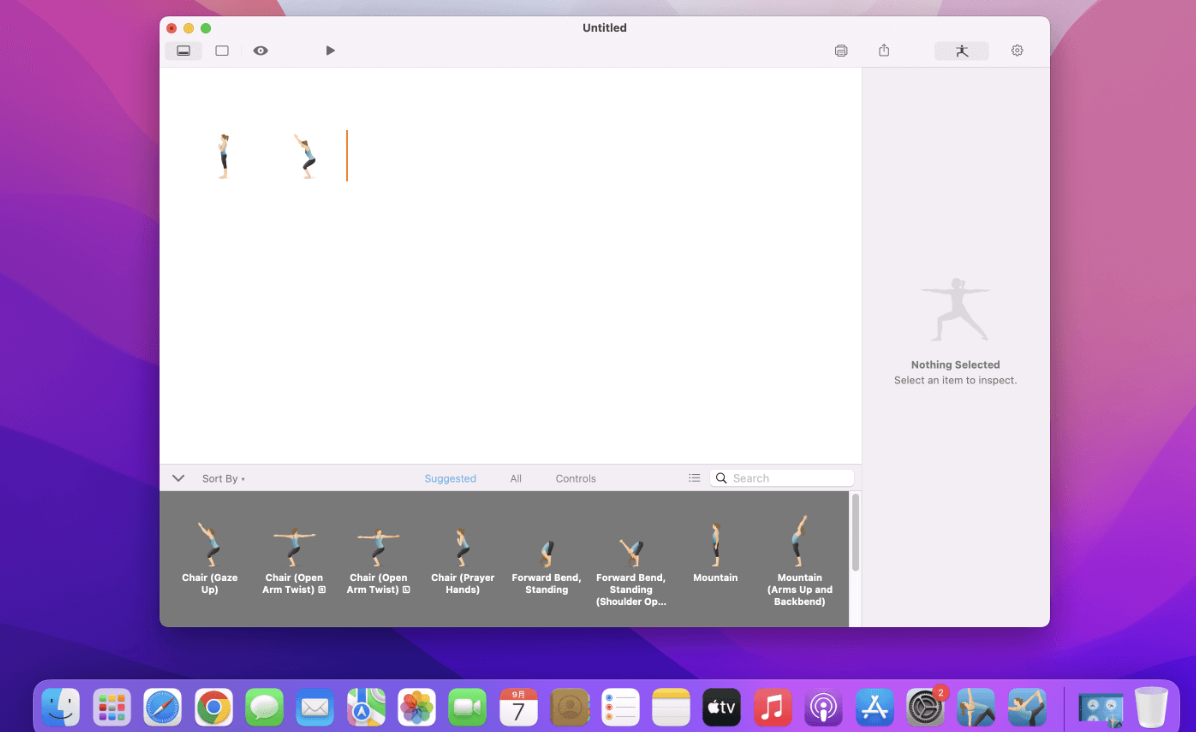This screenshot has width=1196, height=732.
Task: Select the Suggested tab
Action: (450, 479)
